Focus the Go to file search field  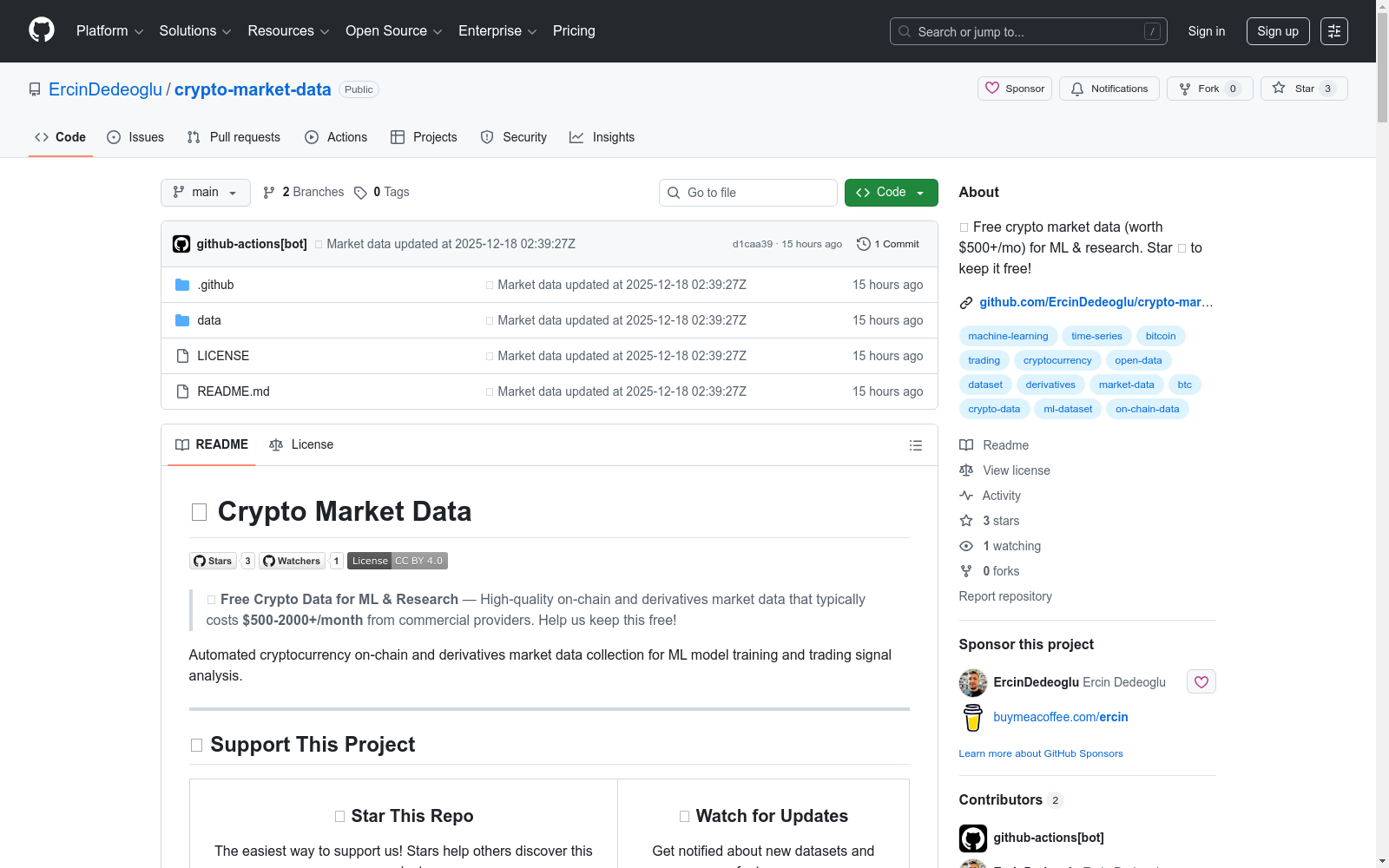(748, 193)
